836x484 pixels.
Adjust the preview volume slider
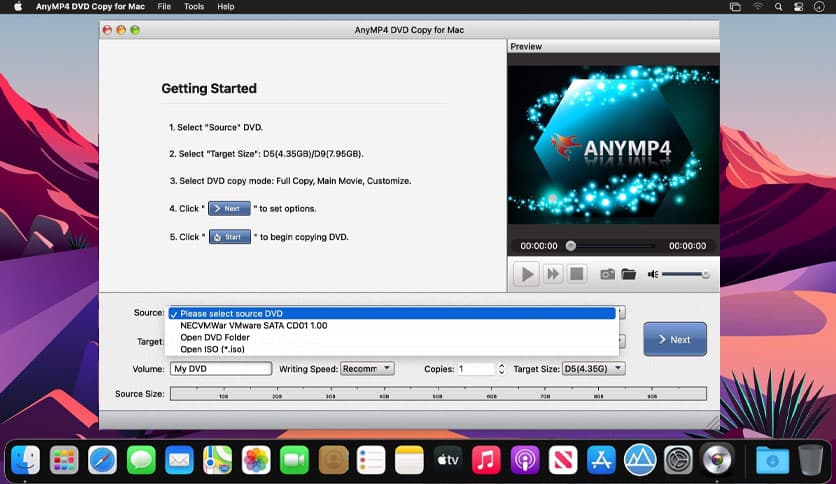coord(686,274)
